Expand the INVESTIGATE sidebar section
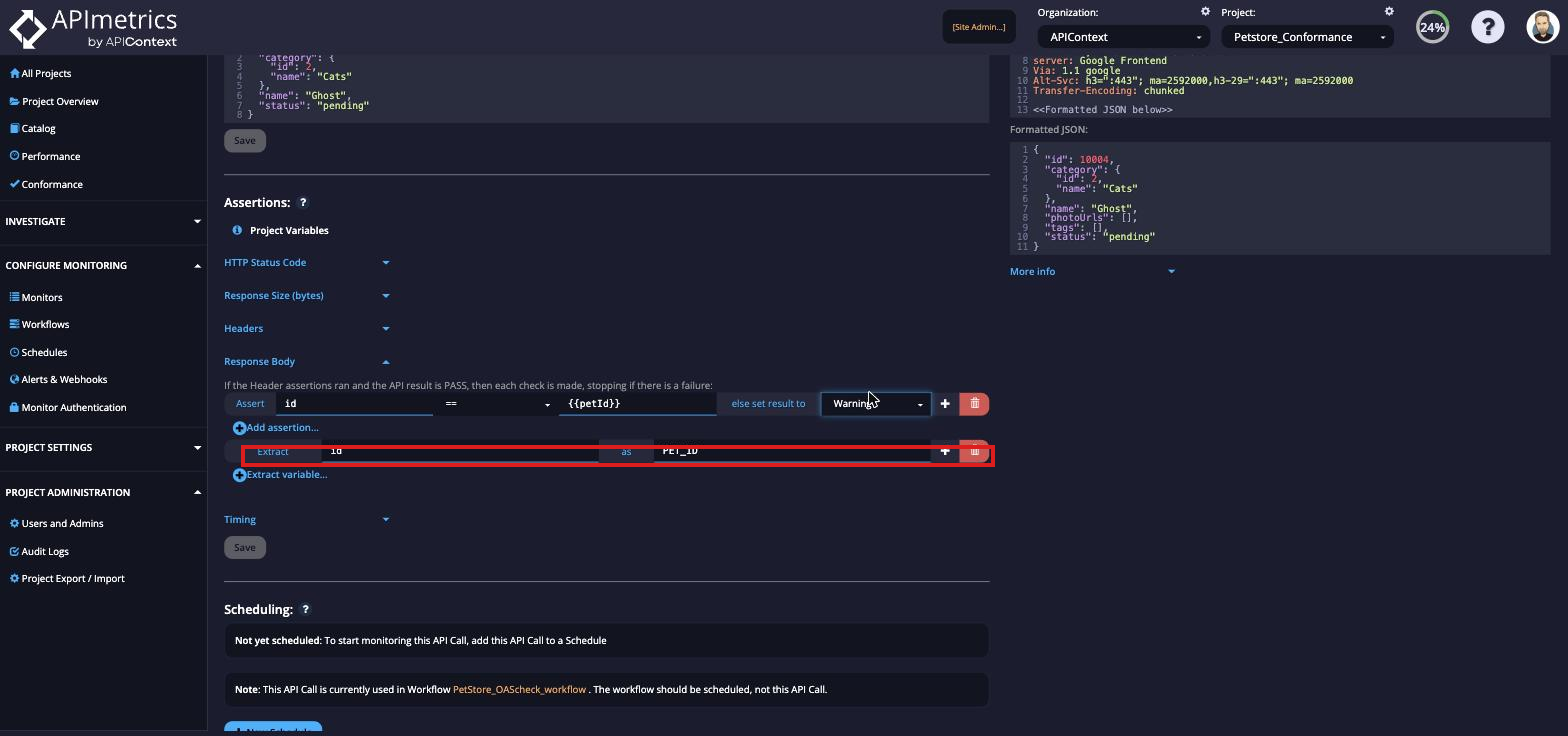This screenshot has width=1568, height=736. click(x=104, y=222)
